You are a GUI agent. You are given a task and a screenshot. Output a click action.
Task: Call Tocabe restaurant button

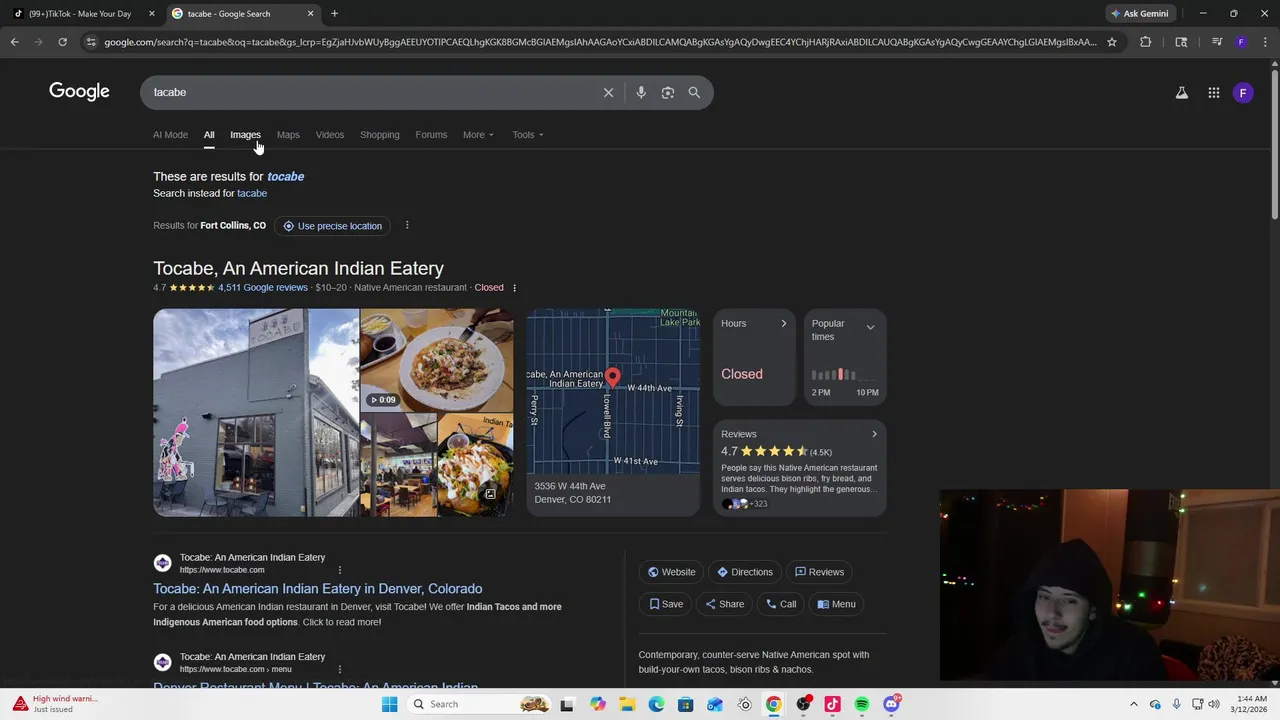pyautogui.click(x=781, y=604)
